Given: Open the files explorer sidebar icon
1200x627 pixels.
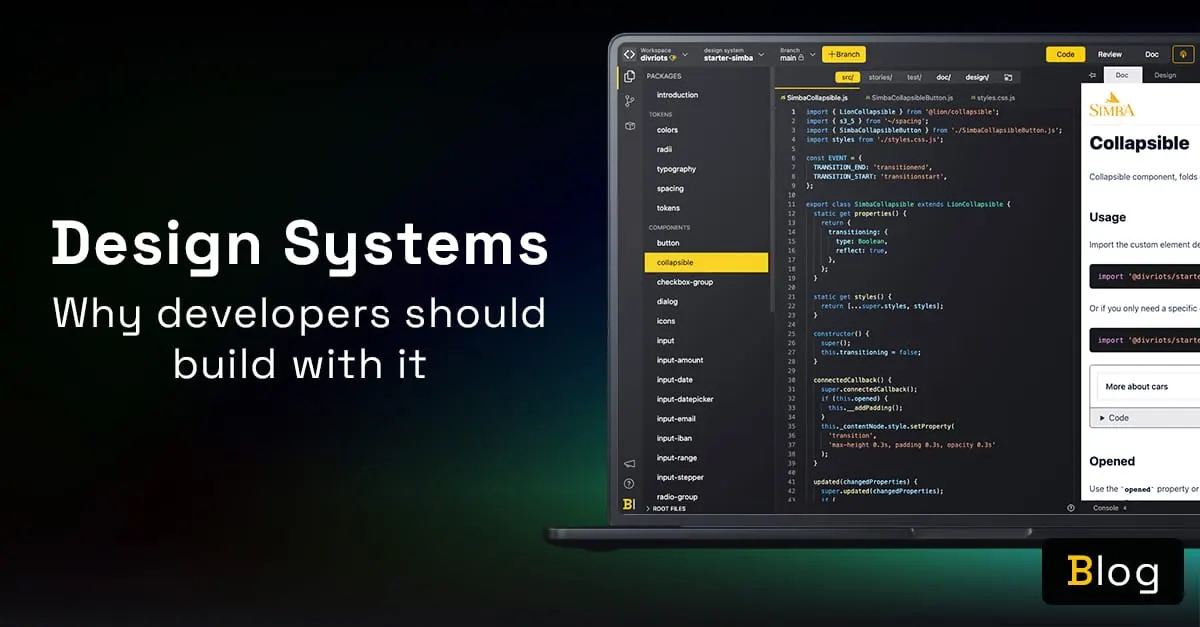Looking at the screenshot, I should click(629, 76).
